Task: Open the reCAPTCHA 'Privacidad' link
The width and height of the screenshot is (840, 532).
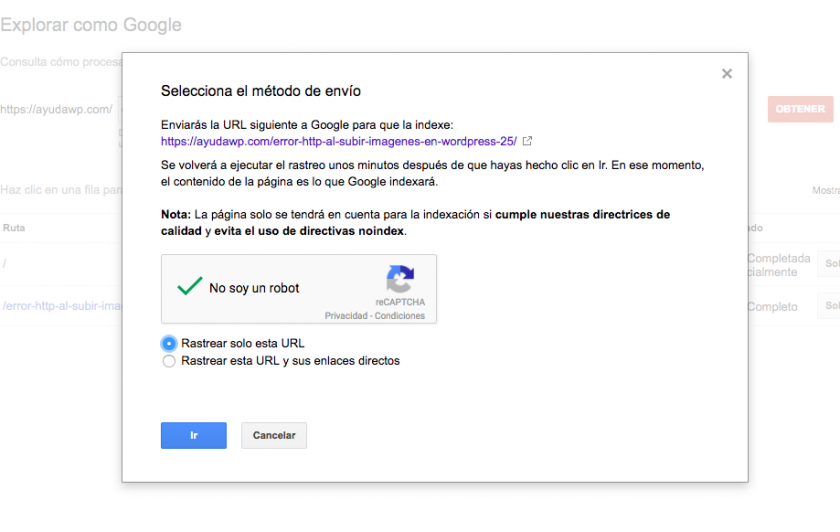Action: pyautogui.click(x=346, y=316)
